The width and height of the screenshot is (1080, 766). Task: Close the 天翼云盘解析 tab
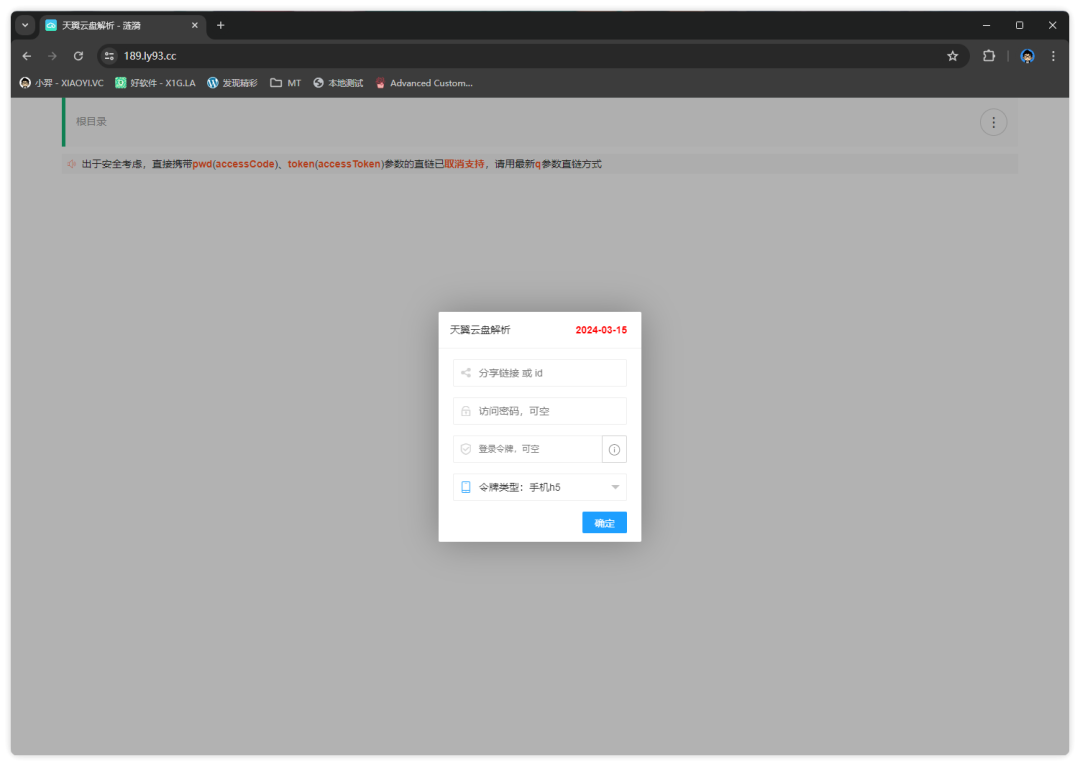(x=195, y=25)
